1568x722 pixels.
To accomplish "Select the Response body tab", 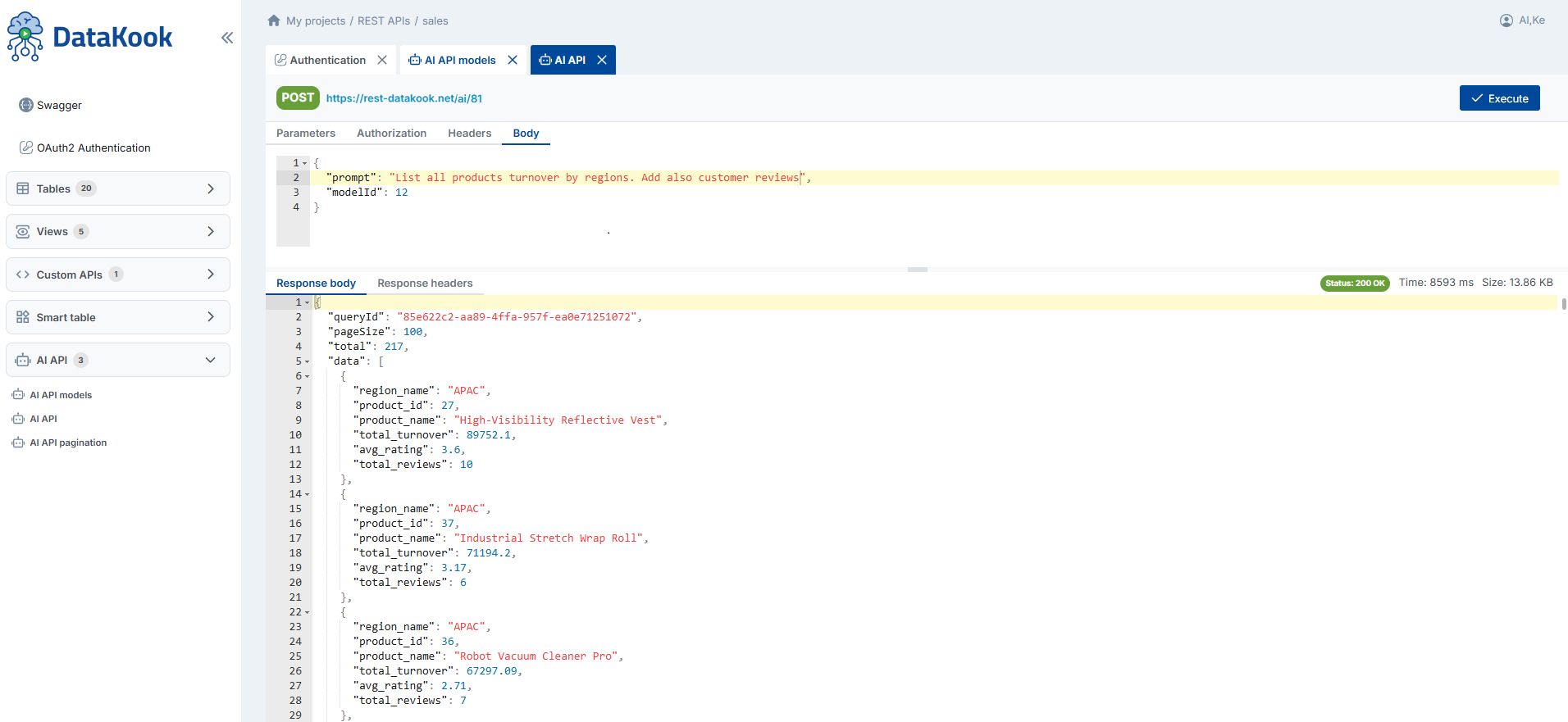I will tap(316, 283).
